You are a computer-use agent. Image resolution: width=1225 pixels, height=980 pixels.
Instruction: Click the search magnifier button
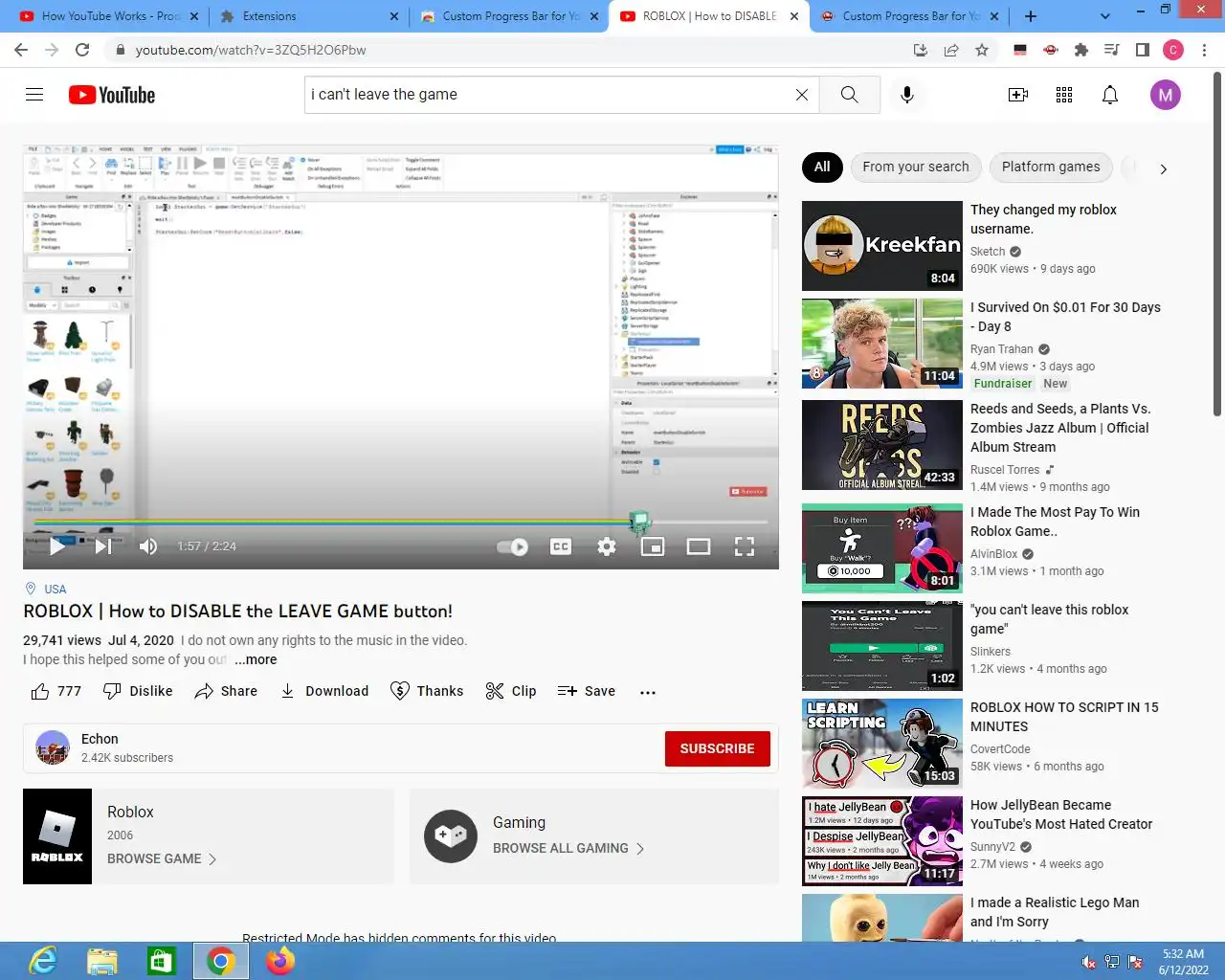(x=849, y=95)
